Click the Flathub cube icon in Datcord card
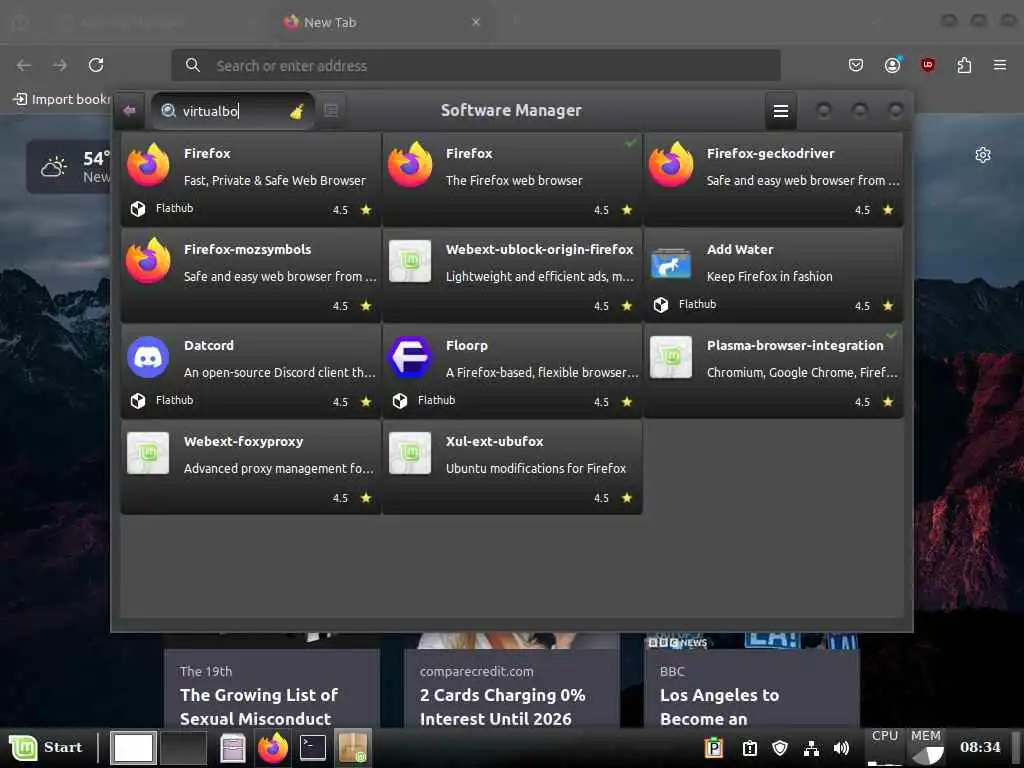The width and height of the screenshot is (1024, 768). 138,400
